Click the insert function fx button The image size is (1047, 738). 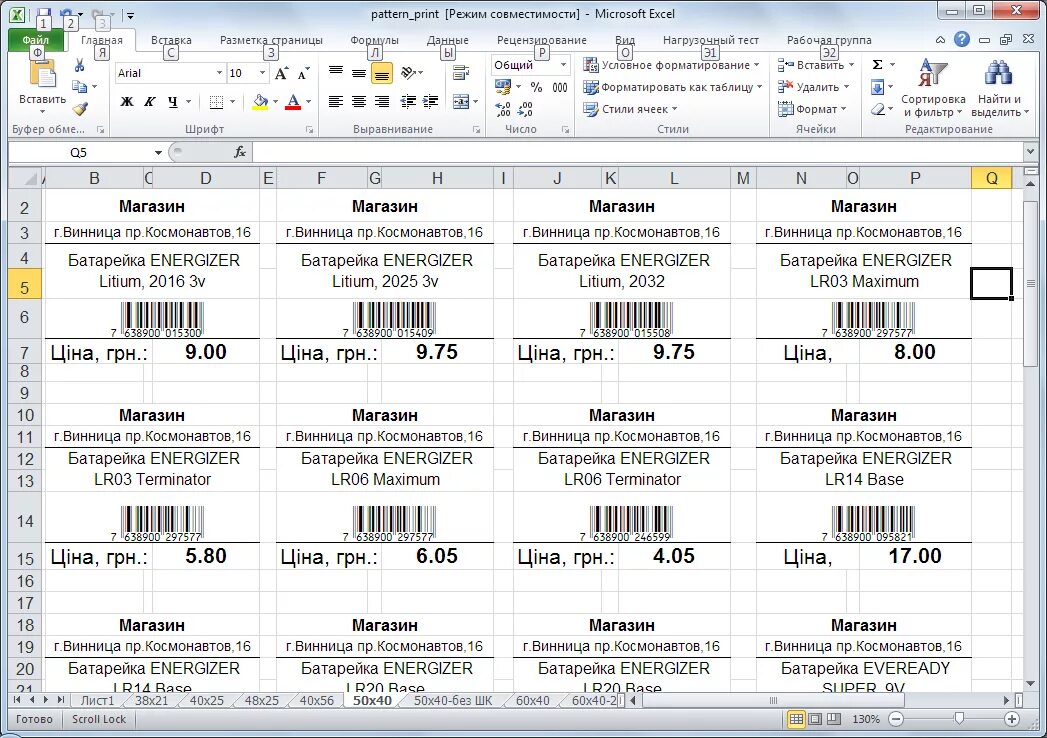point(240,152)
